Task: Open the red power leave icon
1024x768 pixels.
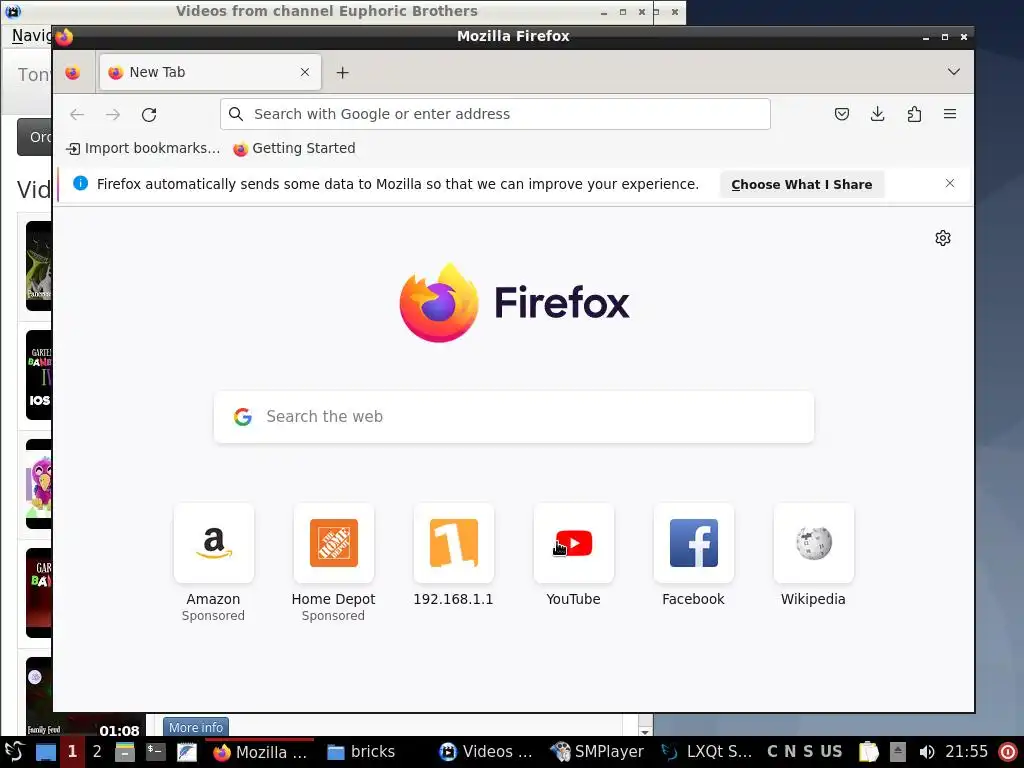Action: click(1008, 752)
